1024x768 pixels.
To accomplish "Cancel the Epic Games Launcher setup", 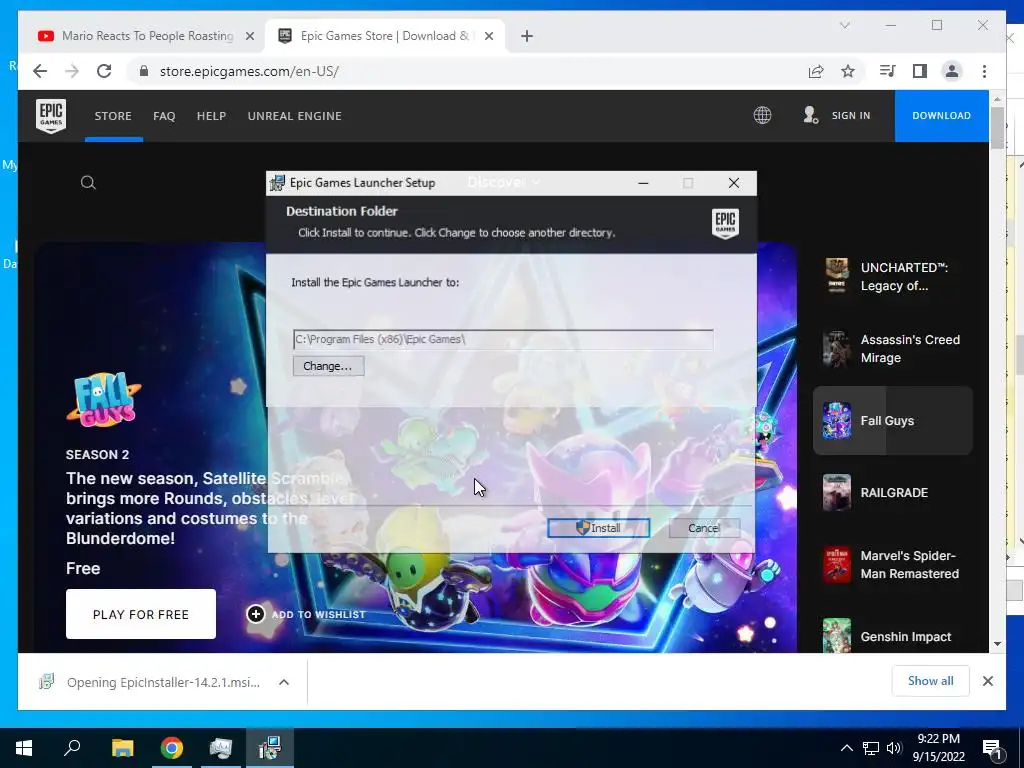I will pos(704,528).
